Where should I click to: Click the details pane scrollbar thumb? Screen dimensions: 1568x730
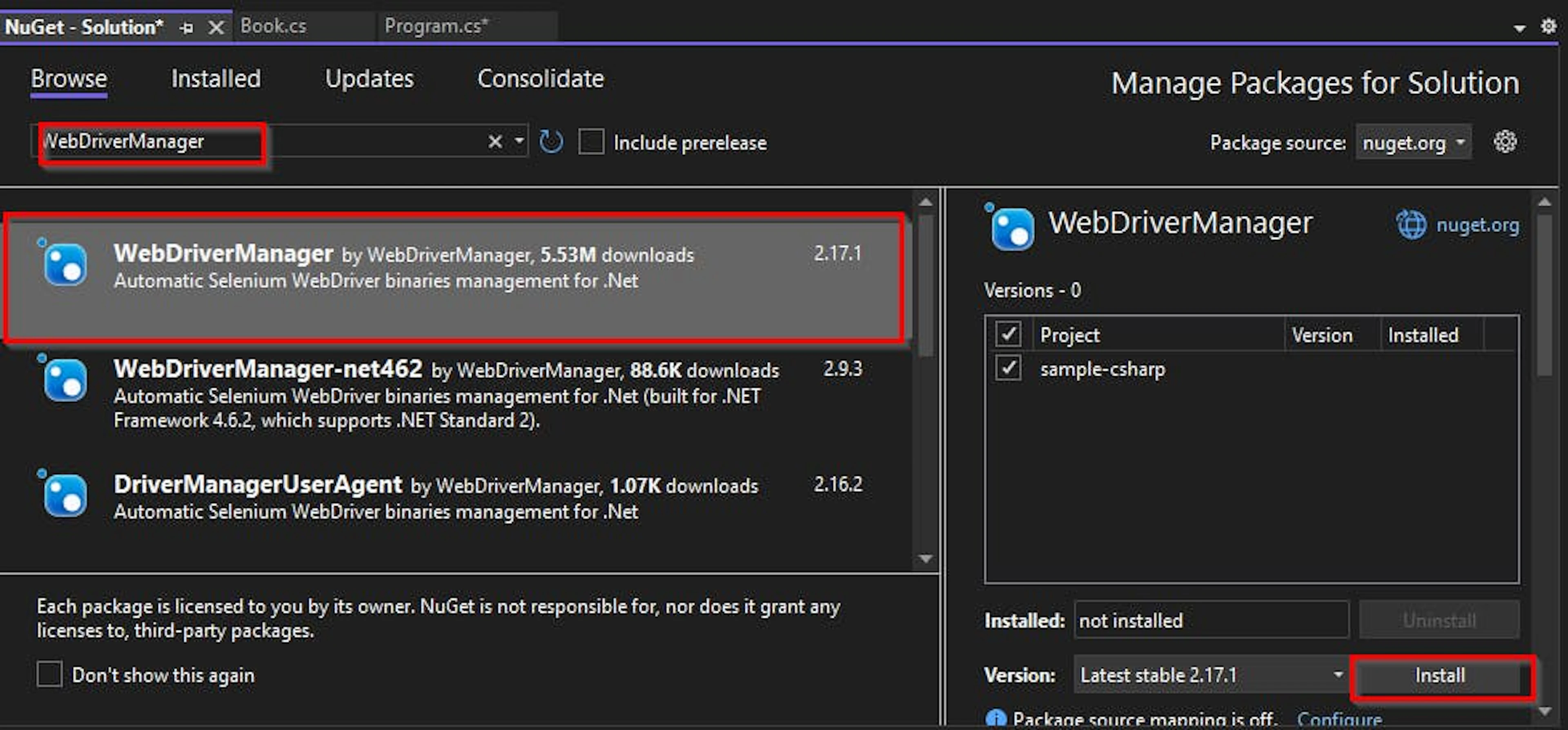click(x=1545, y=295)
